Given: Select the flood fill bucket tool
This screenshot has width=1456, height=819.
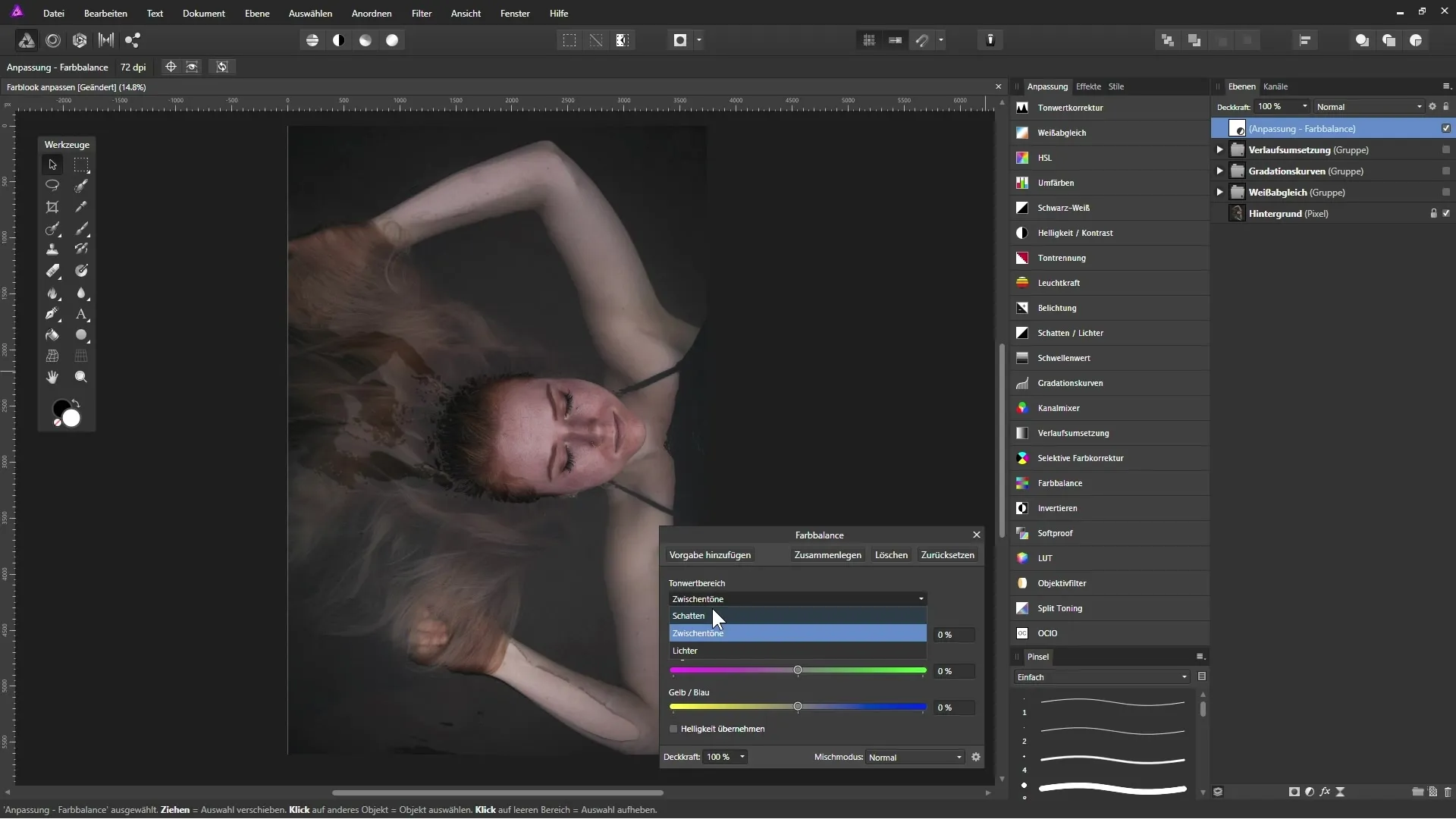Looking at the screenshot, I should (x=52, y=335).
